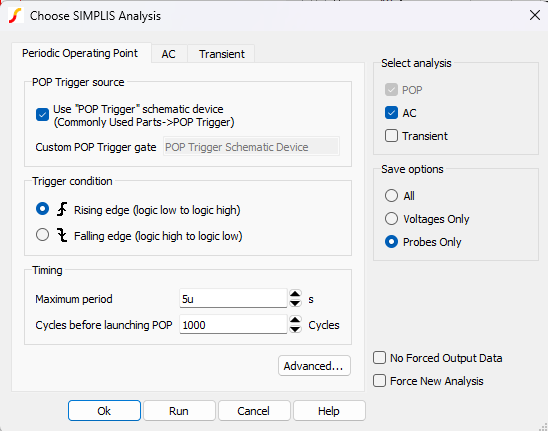548x431 pixels.
Task: Open the Transient tab
Action: pyautogui.click(x=222, y=54)
